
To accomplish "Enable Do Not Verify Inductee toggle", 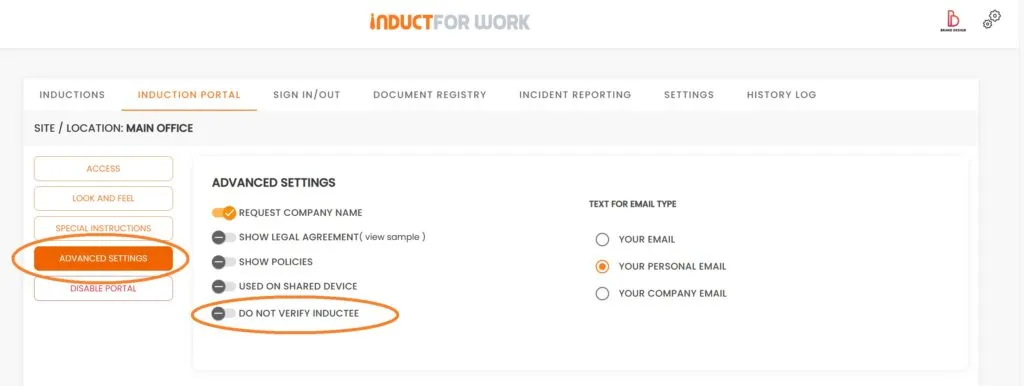I will pyautogui.click(x=223, y=314).
